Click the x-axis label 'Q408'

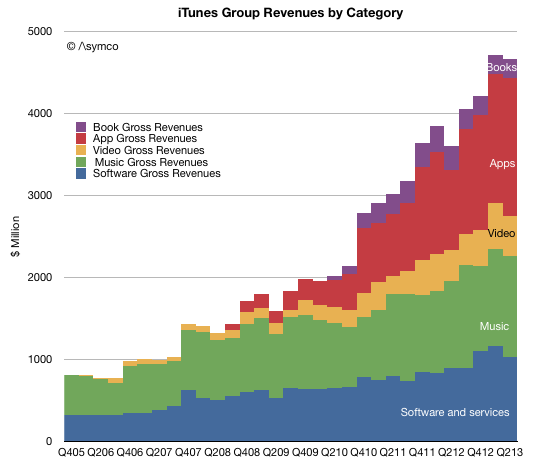point(246,452)
